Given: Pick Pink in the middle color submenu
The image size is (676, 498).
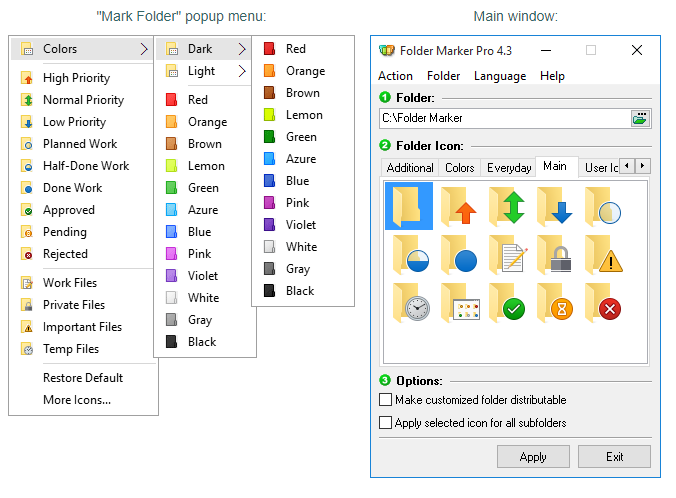Looking at the screenshot, I should click(203, 254).
